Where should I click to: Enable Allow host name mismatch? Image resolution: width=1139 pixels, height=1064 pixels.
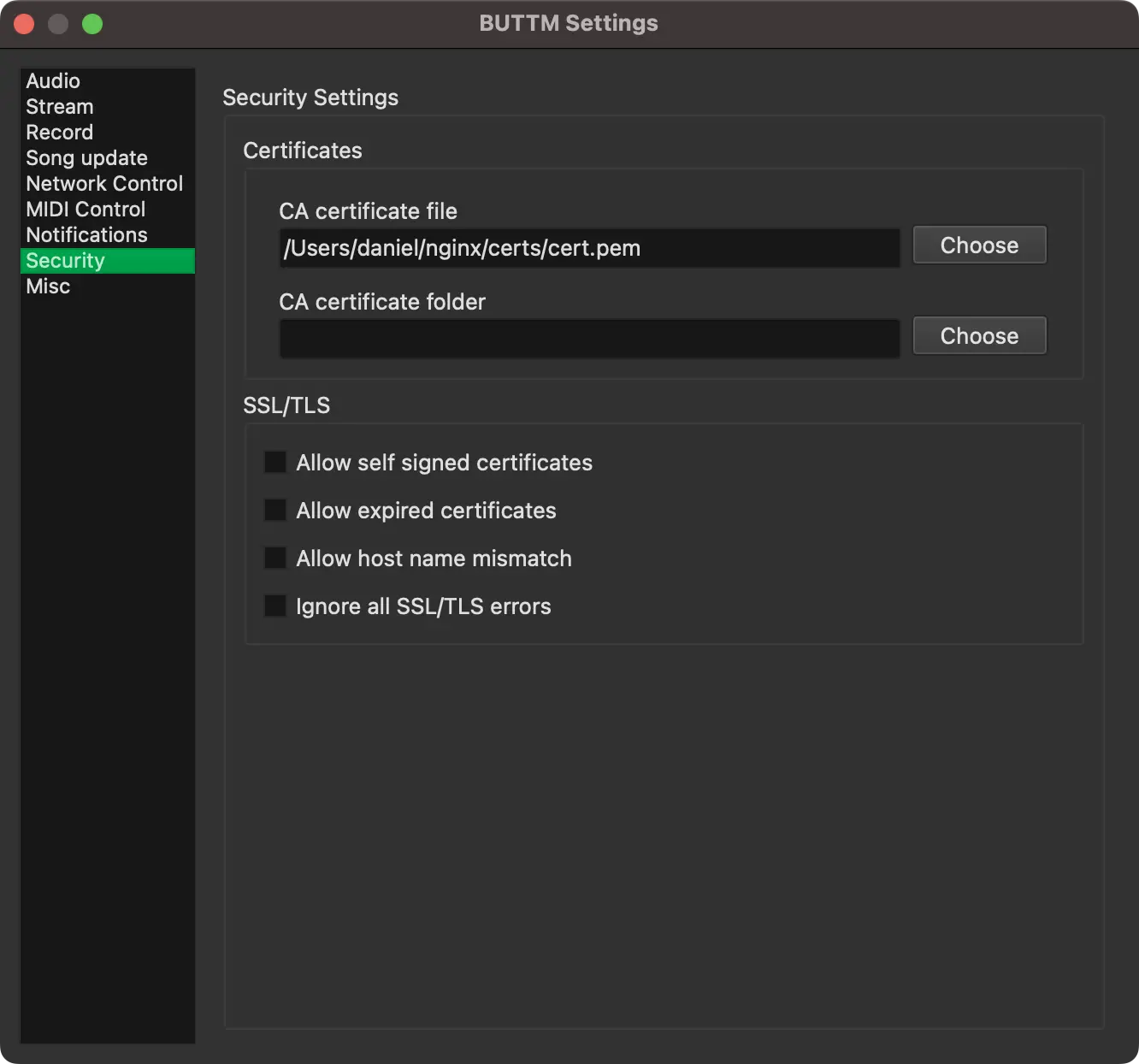[x=274, y=557]
